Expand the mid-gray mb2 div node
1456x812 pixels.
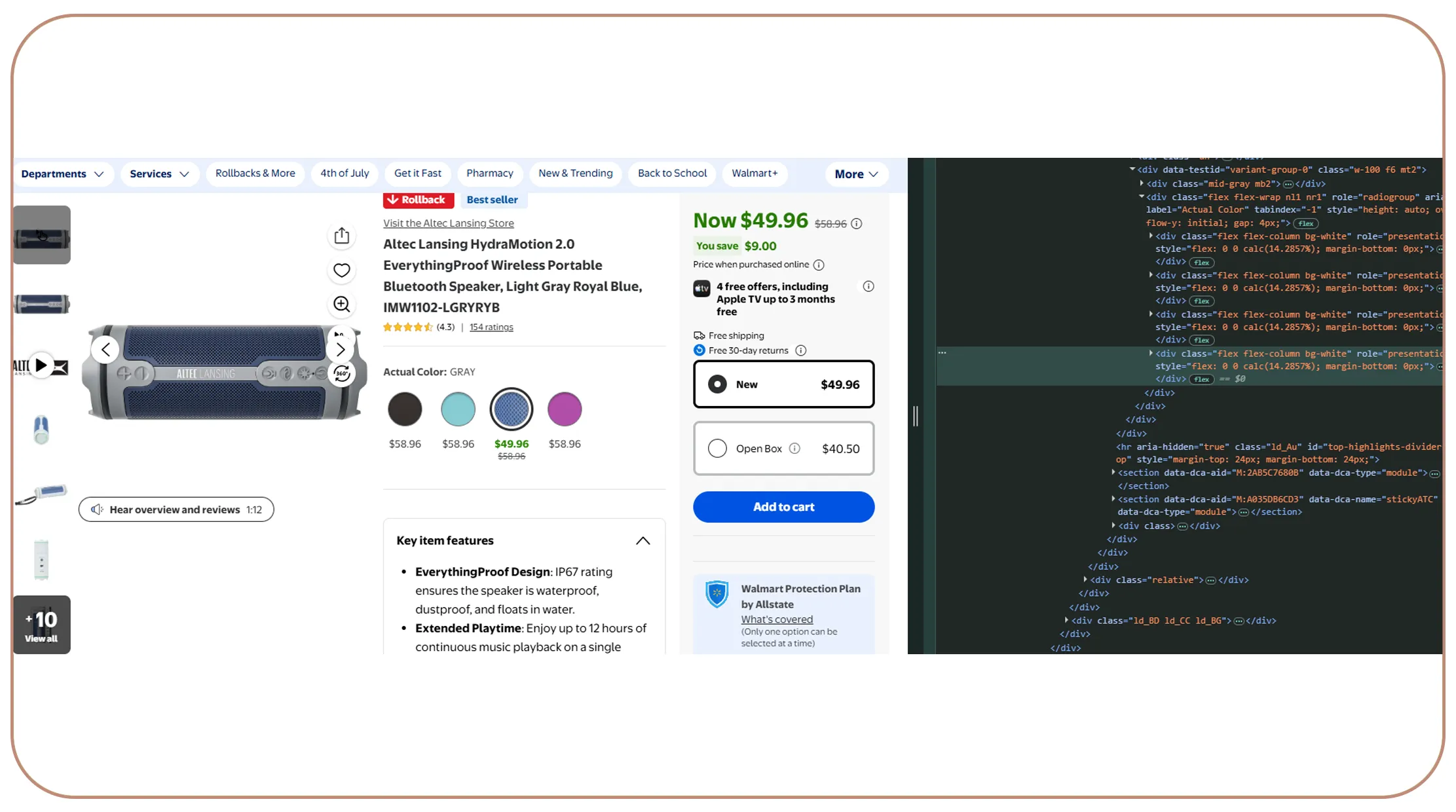coord(1142,183)
